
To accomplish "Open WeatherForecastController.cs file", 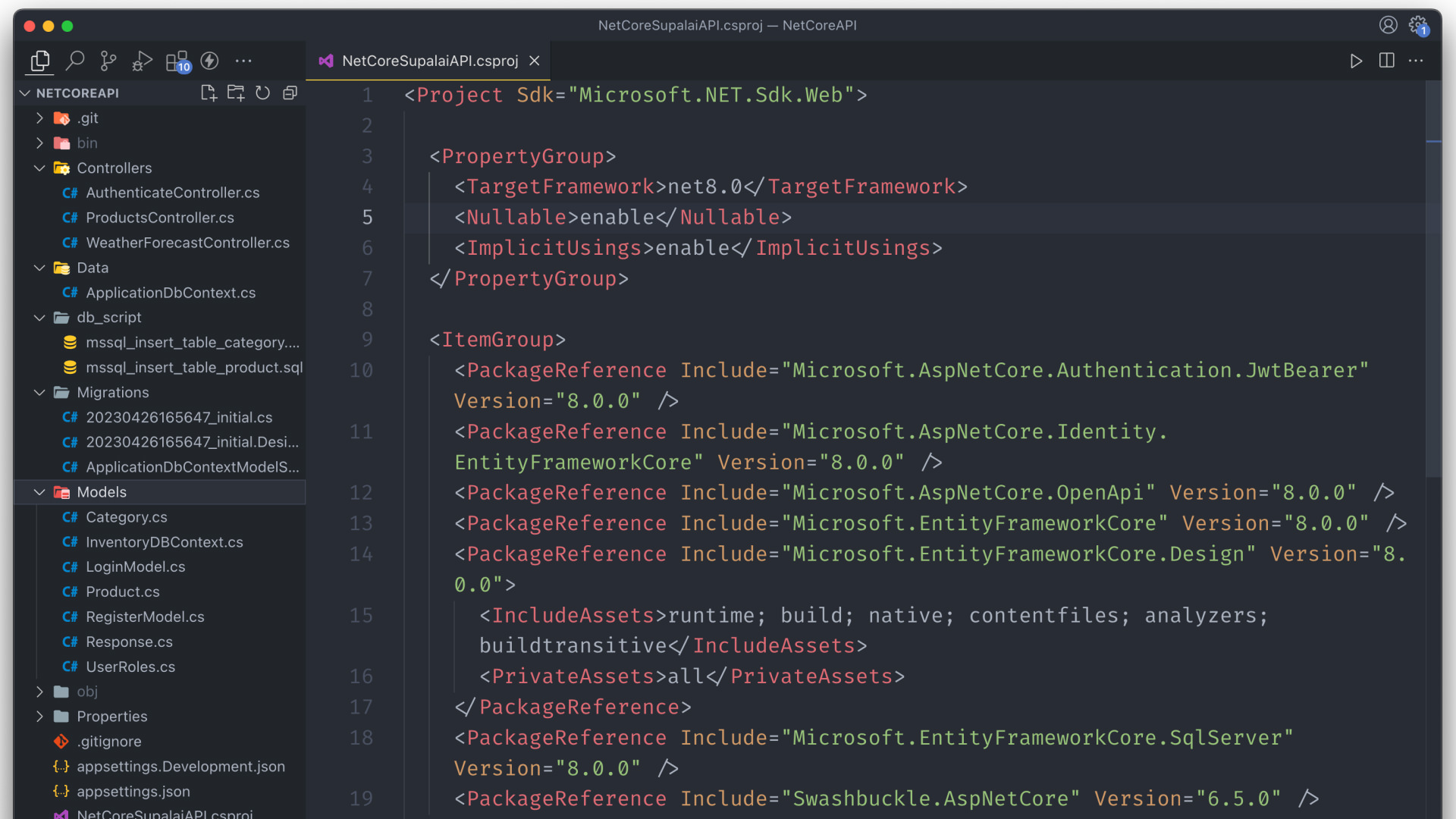I will click(x=160, y=243).
